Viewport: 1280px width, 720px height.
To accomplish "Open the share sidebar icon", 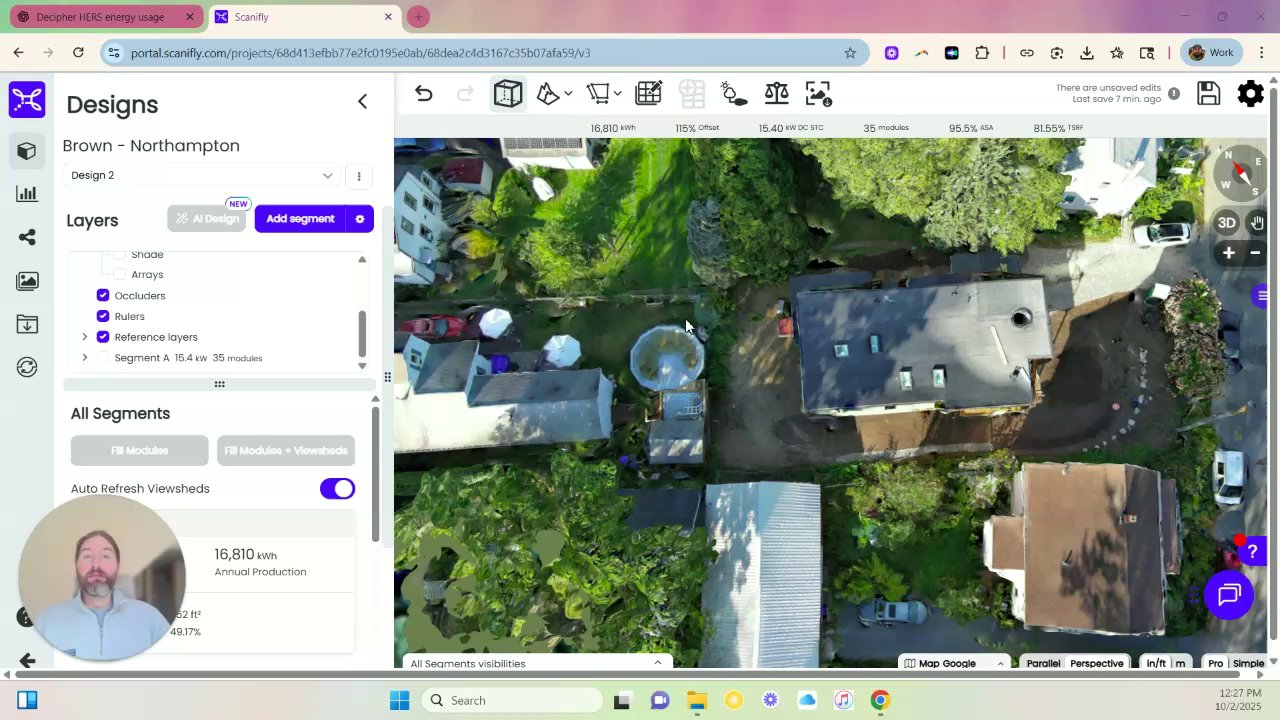I will 27,237.
